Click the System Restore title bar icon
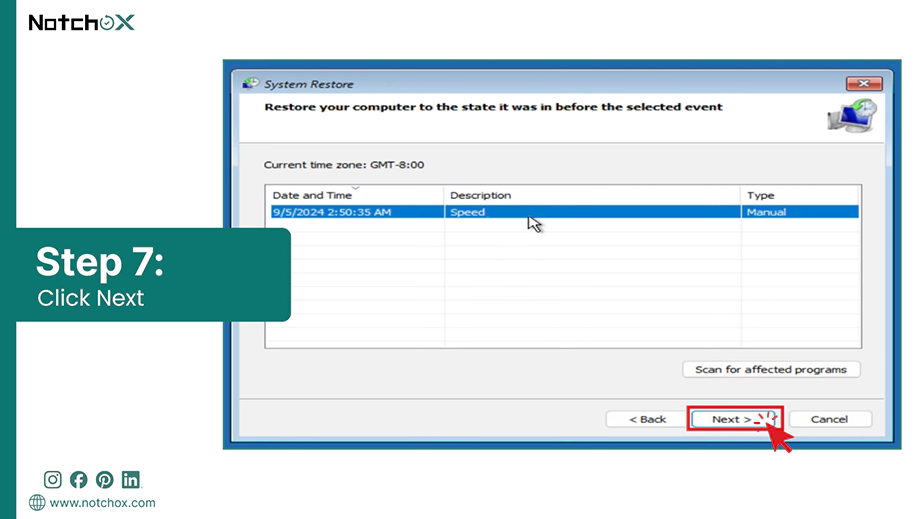The image size is (922, 519). (250, 83)
